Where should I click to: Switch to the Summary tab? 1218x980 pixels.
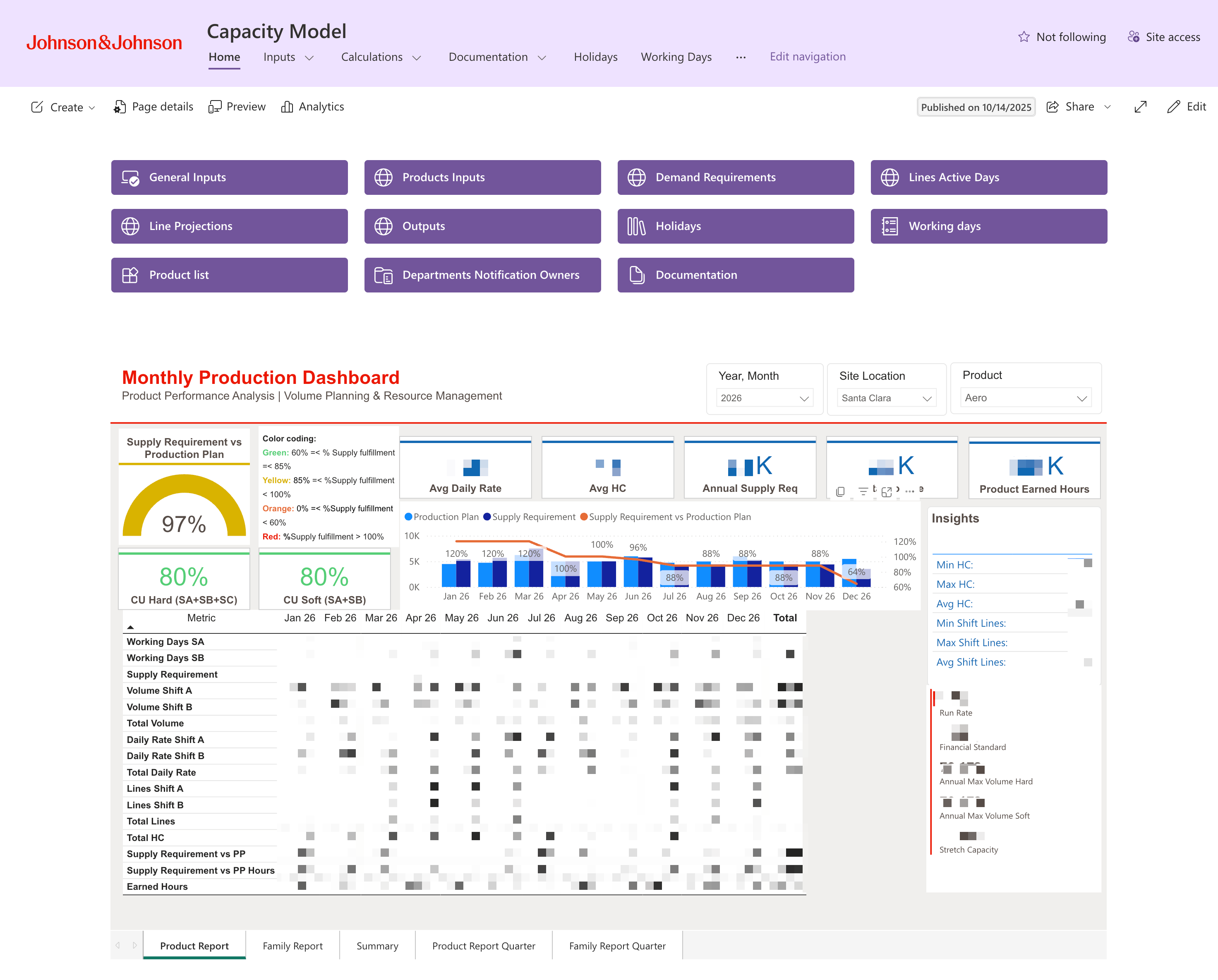click(x=377, y=946)
